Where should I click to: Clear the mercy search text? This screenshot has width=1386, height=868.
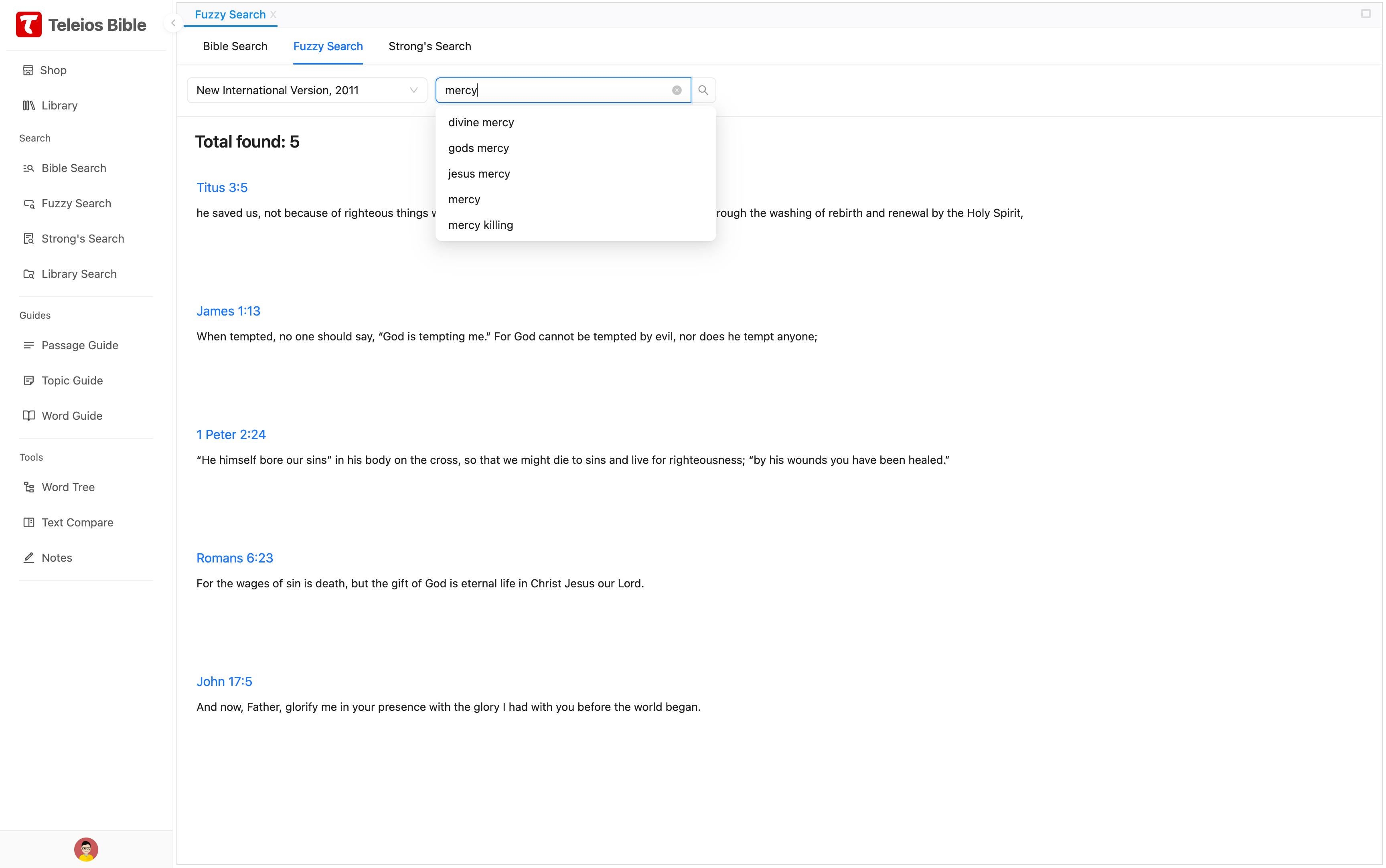pos(677,90)
